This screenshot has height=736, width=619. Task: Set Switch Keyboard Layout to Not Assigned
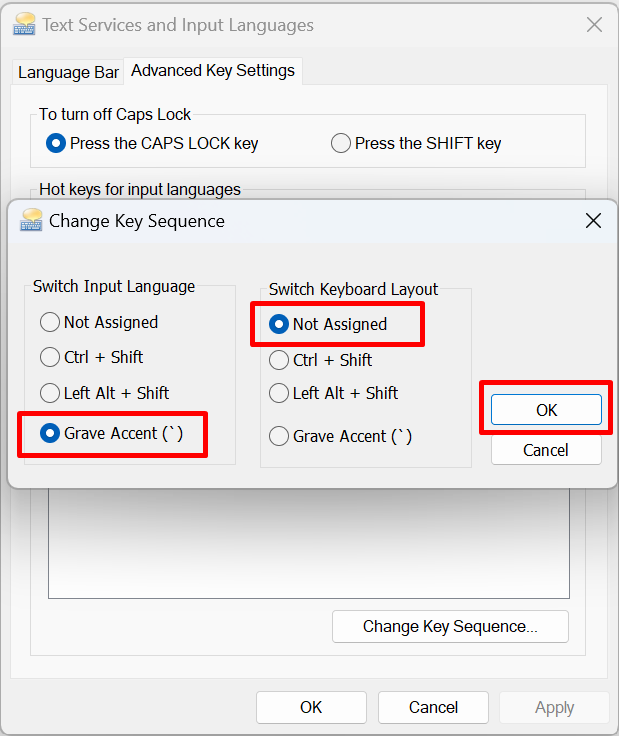point(279,324)
